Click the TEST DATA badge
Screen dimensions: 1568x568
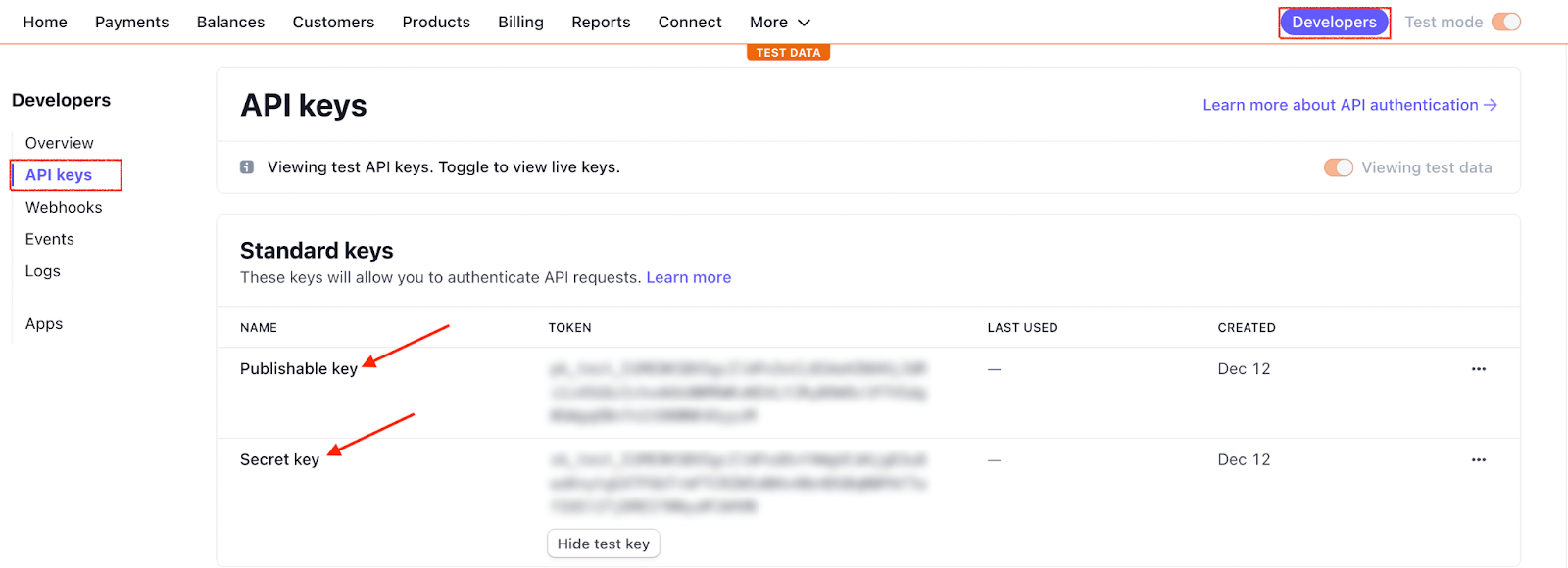pyautogui.click(x=788, y=53)
